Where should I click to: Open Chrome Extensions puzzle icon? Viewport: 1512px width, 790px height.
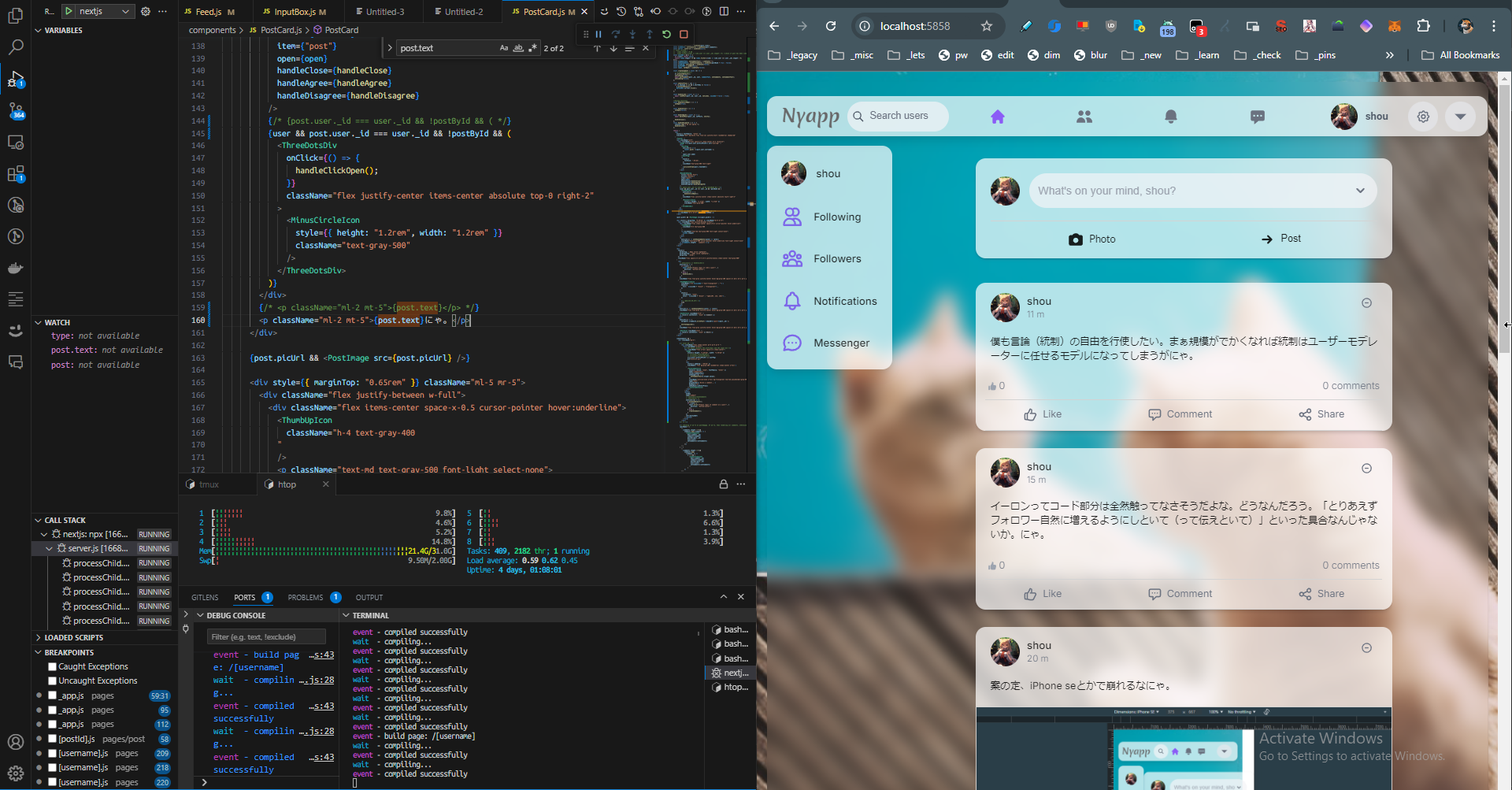point(1423,26)
